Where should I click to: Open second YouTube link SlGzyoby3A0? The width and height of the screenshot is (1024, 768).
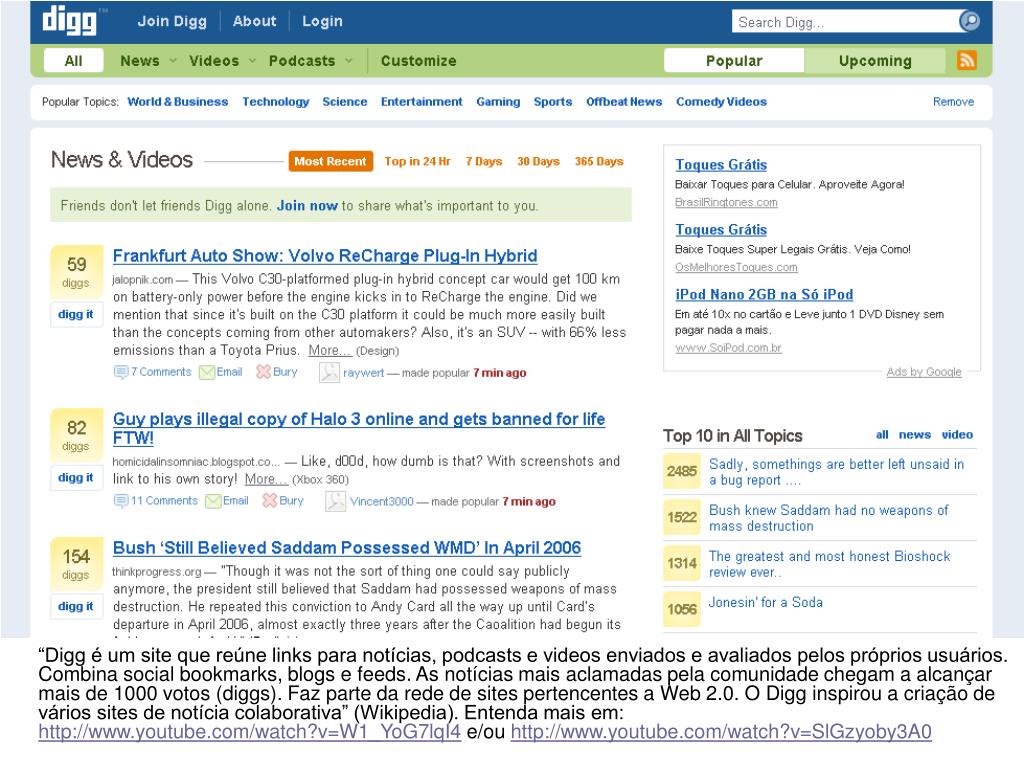pos(721,732)
